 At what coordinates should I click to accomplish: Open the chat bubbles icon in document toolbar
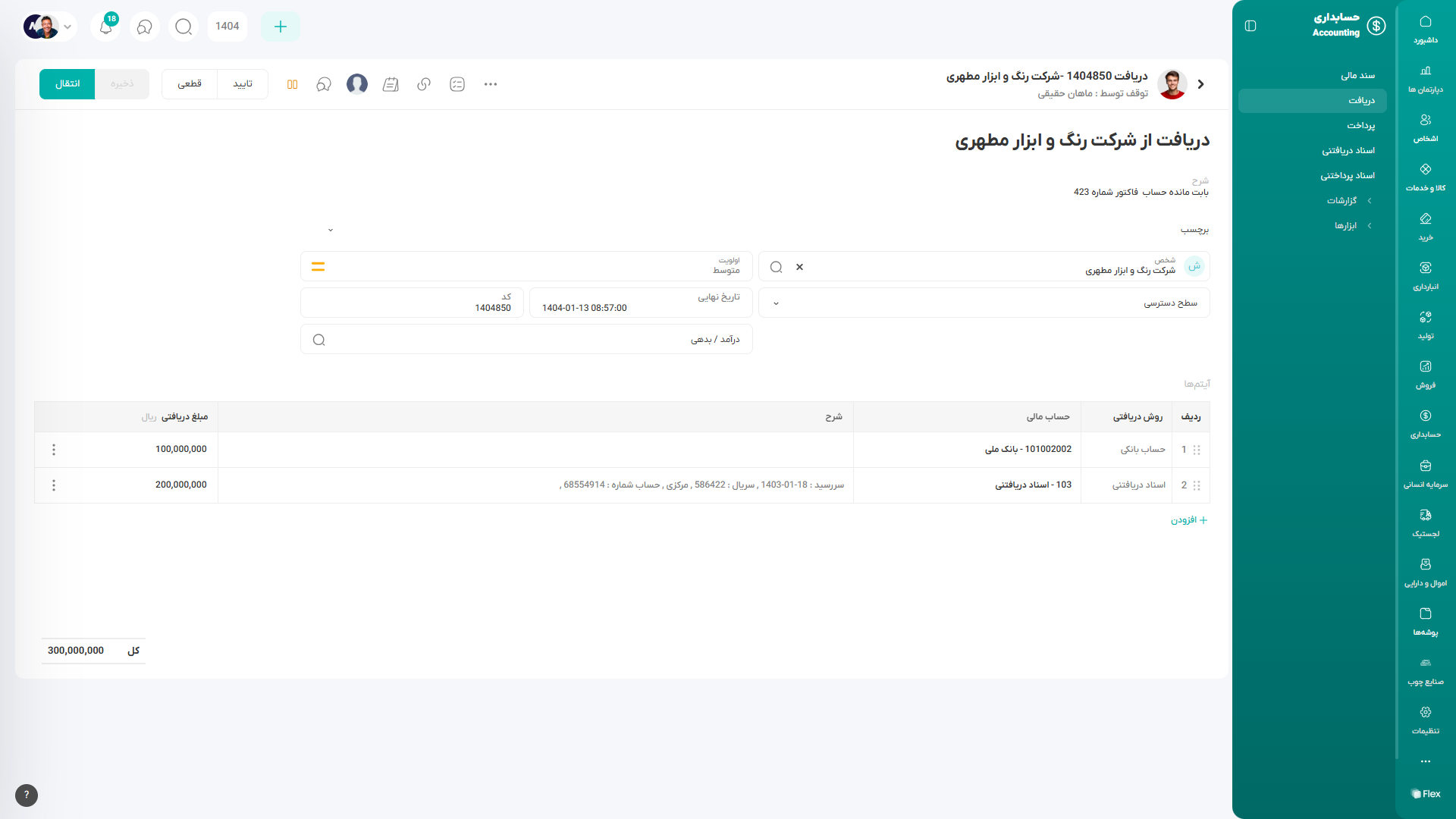324,84
